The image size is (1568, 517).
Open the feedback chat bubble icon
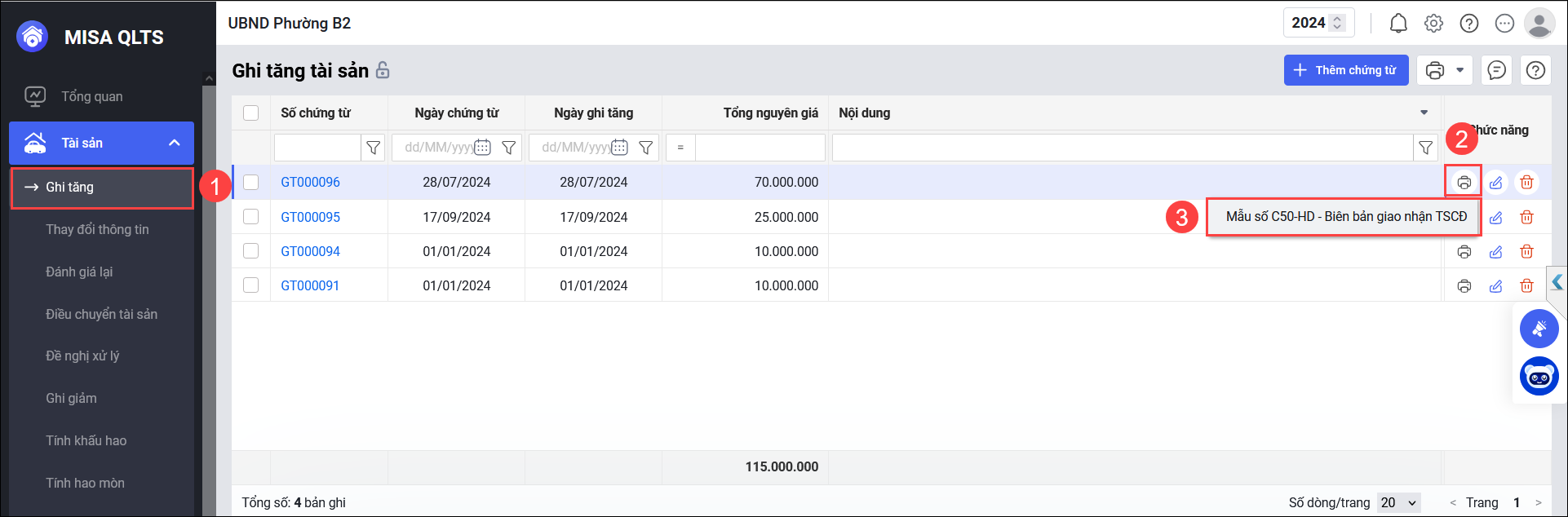click(x=1496, y=71)
